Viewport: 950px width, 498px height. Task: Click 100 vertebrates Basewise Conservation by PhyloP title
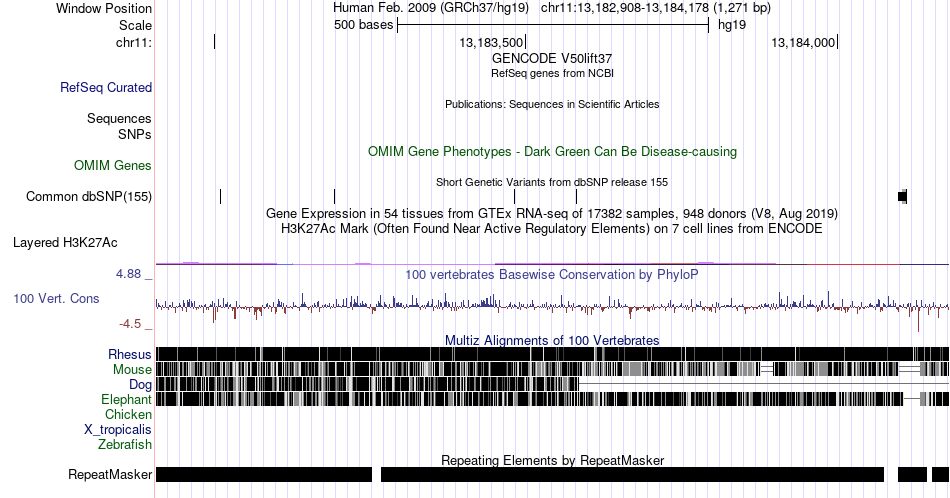tap(552, 274)
